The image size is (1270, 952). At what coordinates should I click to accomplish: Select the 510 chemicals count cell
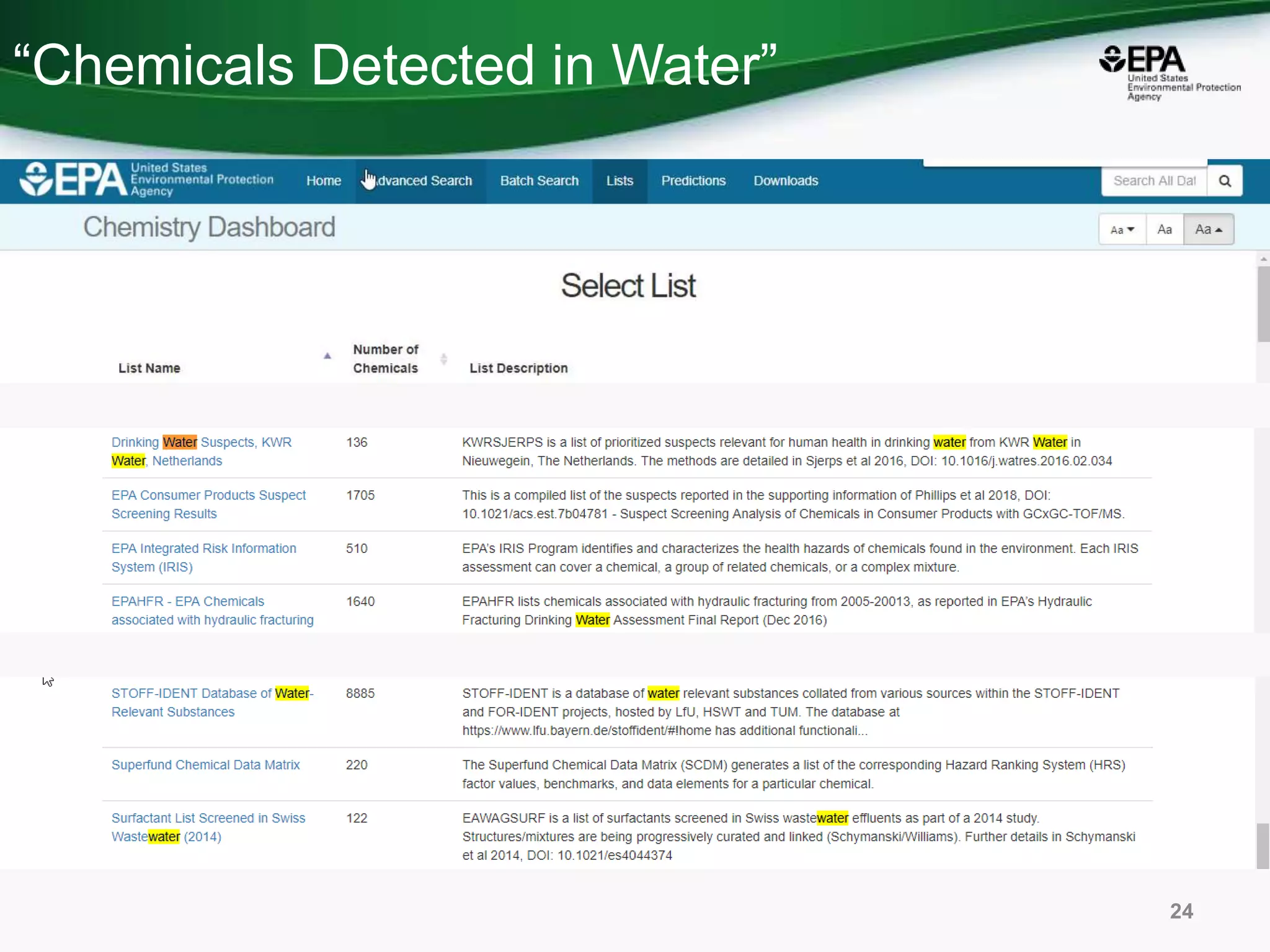[357, 549]
